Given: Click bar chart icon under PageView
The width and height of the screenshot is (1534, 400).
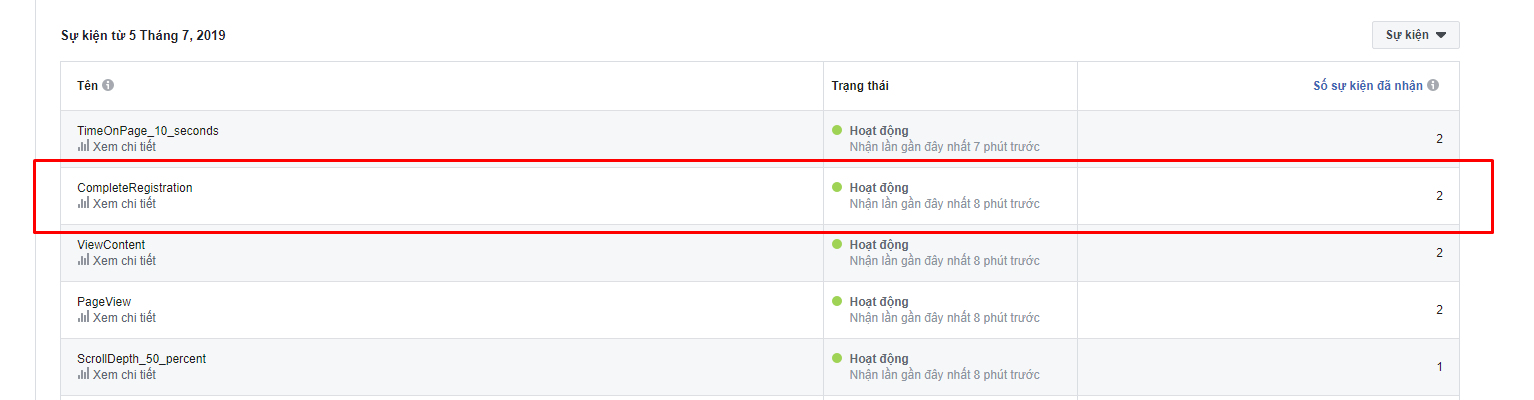Looking at the screenshot, I should click(83, 317).
